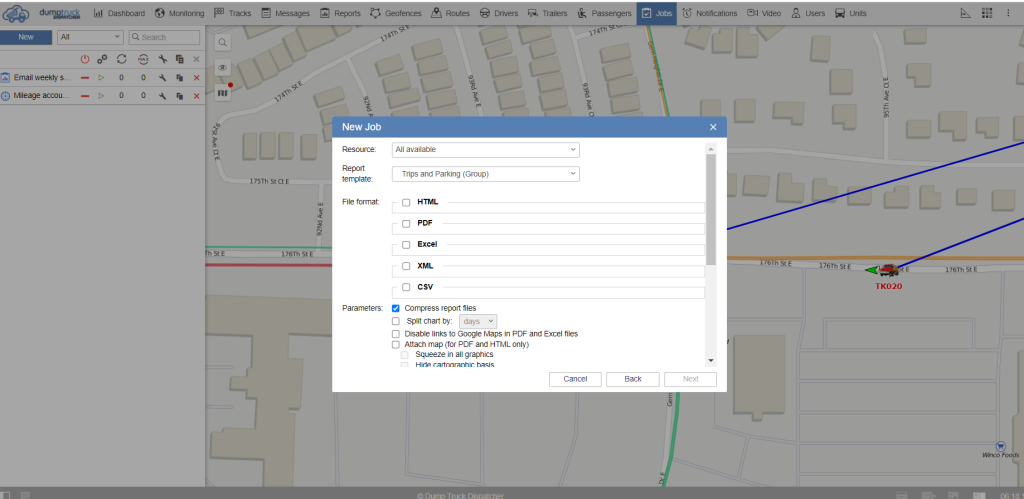Open the Messages tab

tap(285, 13)
